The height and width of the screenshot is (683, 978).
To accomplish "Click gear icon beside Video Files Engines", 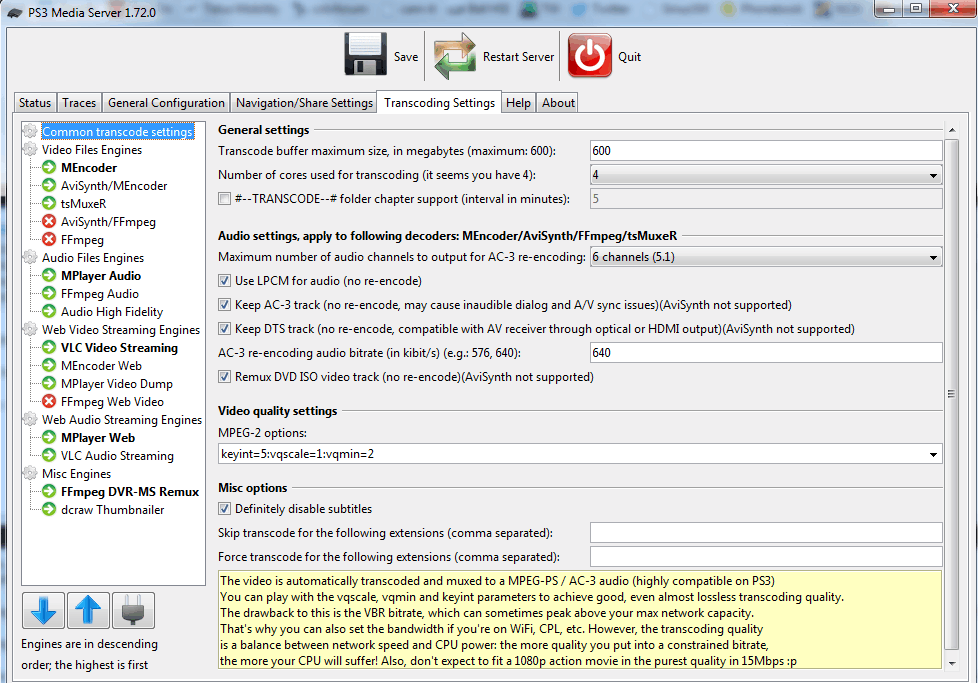I will (30, 149).
